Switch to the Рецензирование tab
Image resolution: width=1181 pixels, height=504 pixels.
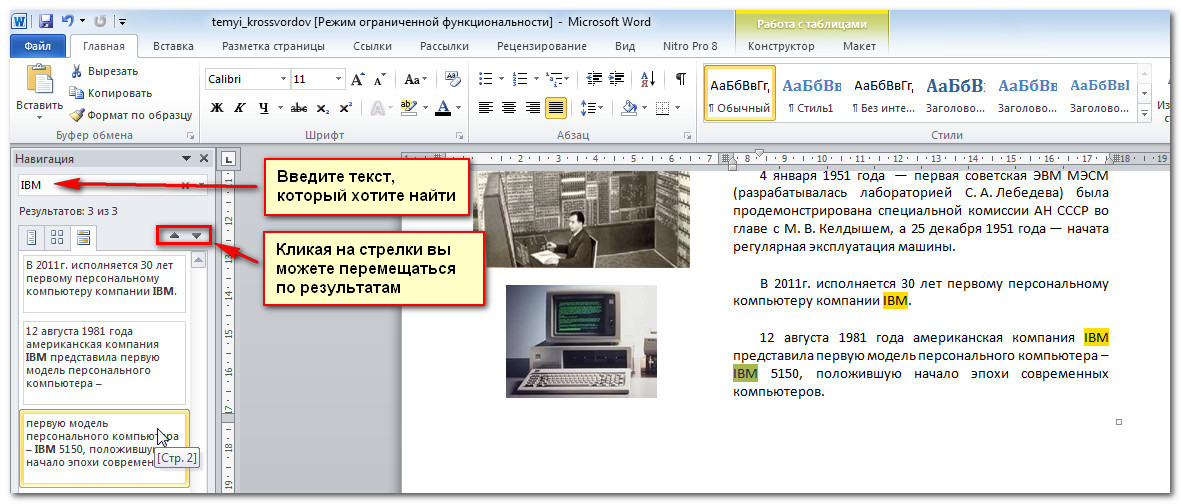point(542,46)
